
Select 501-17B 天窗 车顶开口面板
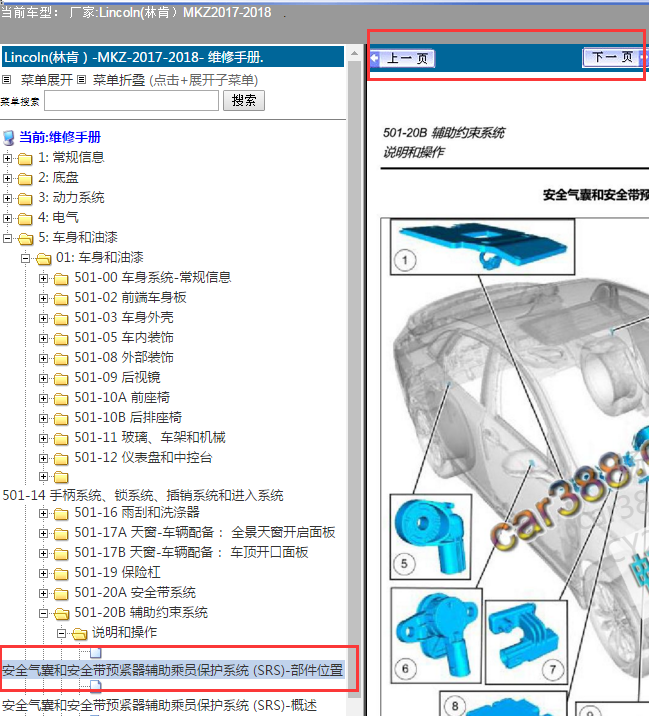coord(191,553)
